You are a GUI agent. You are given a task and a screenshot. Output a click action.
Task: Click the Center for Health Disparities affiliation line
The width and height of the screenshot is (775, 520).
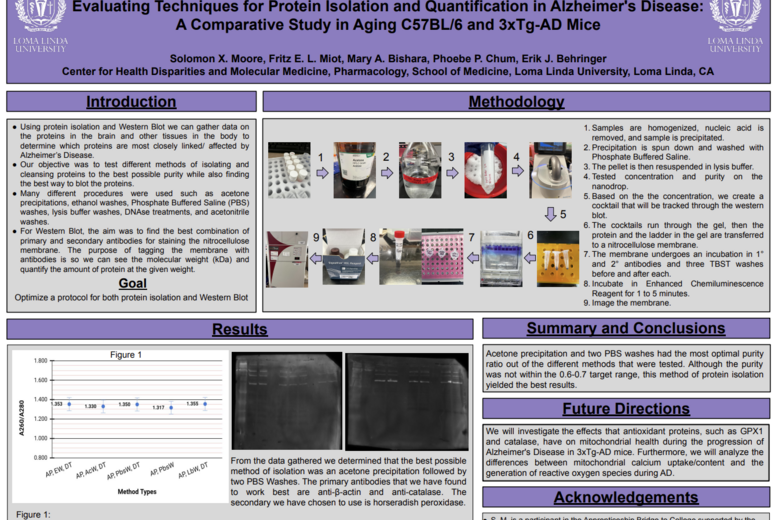point(388,72)
